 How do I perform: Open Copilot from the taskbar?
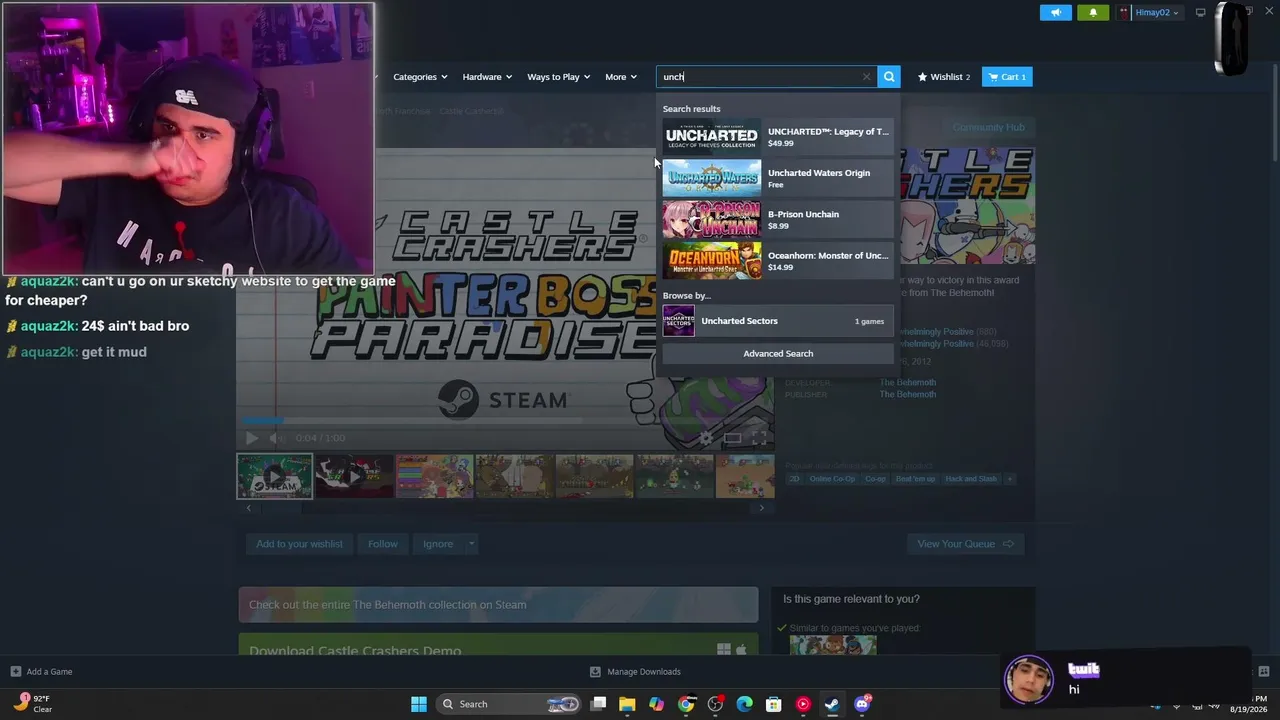coord(656,704)
